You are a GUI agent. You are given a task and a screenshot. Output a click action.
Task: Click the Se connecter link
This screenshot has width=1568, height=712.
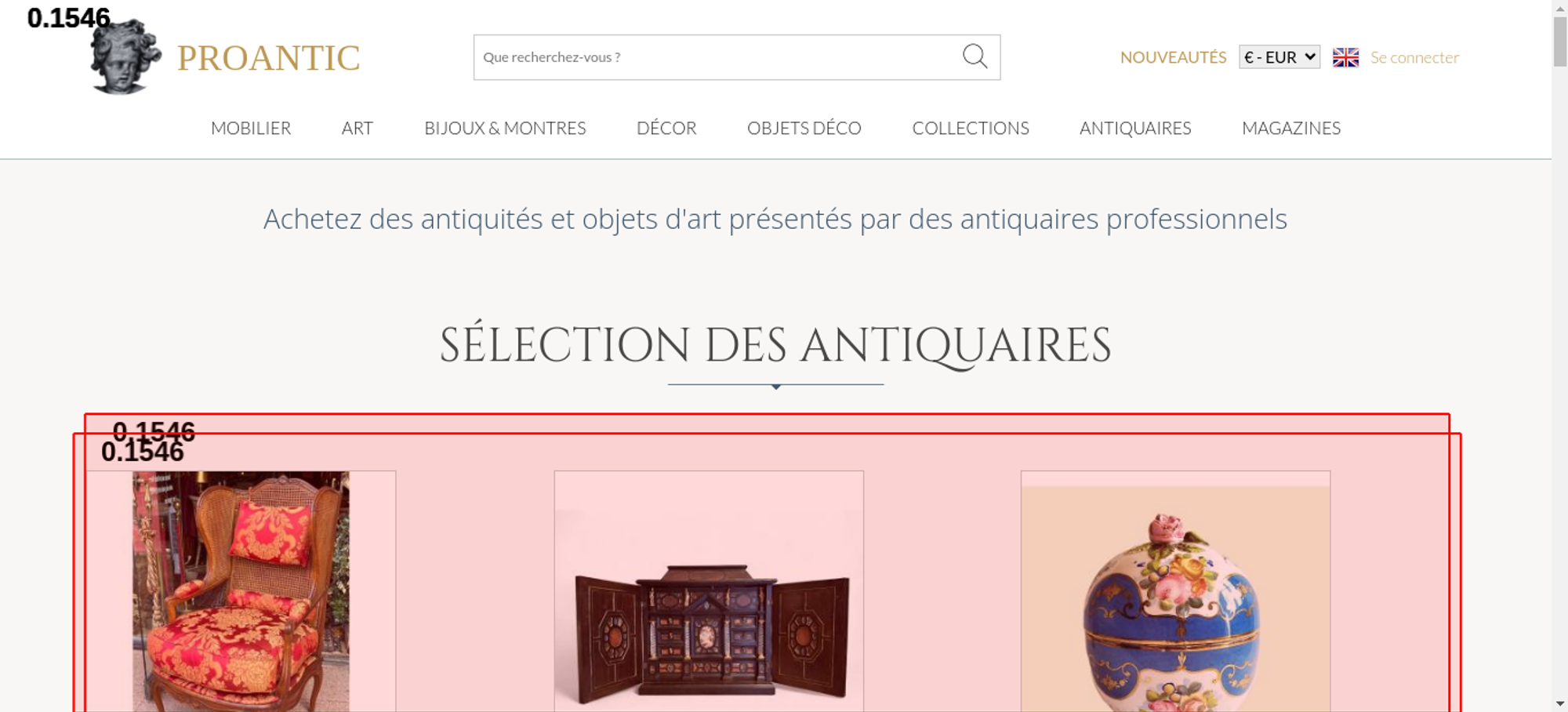tap(1414, 57)
